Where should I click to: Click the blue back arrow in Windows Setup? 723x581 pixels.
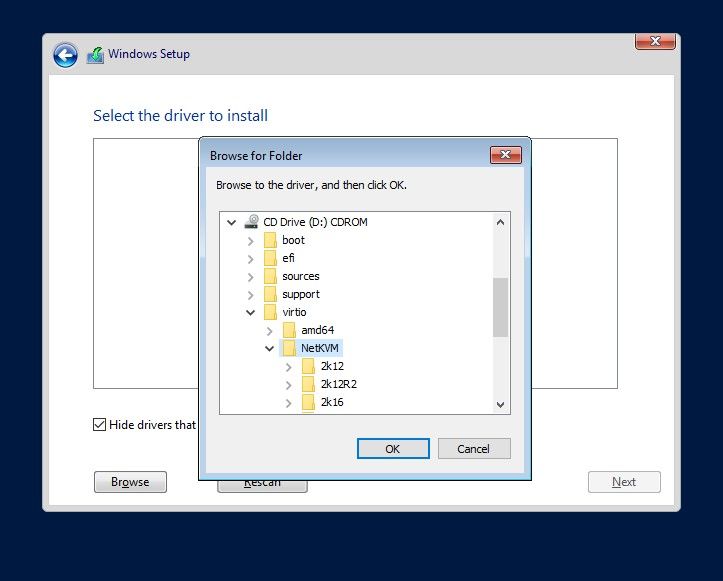65,55
